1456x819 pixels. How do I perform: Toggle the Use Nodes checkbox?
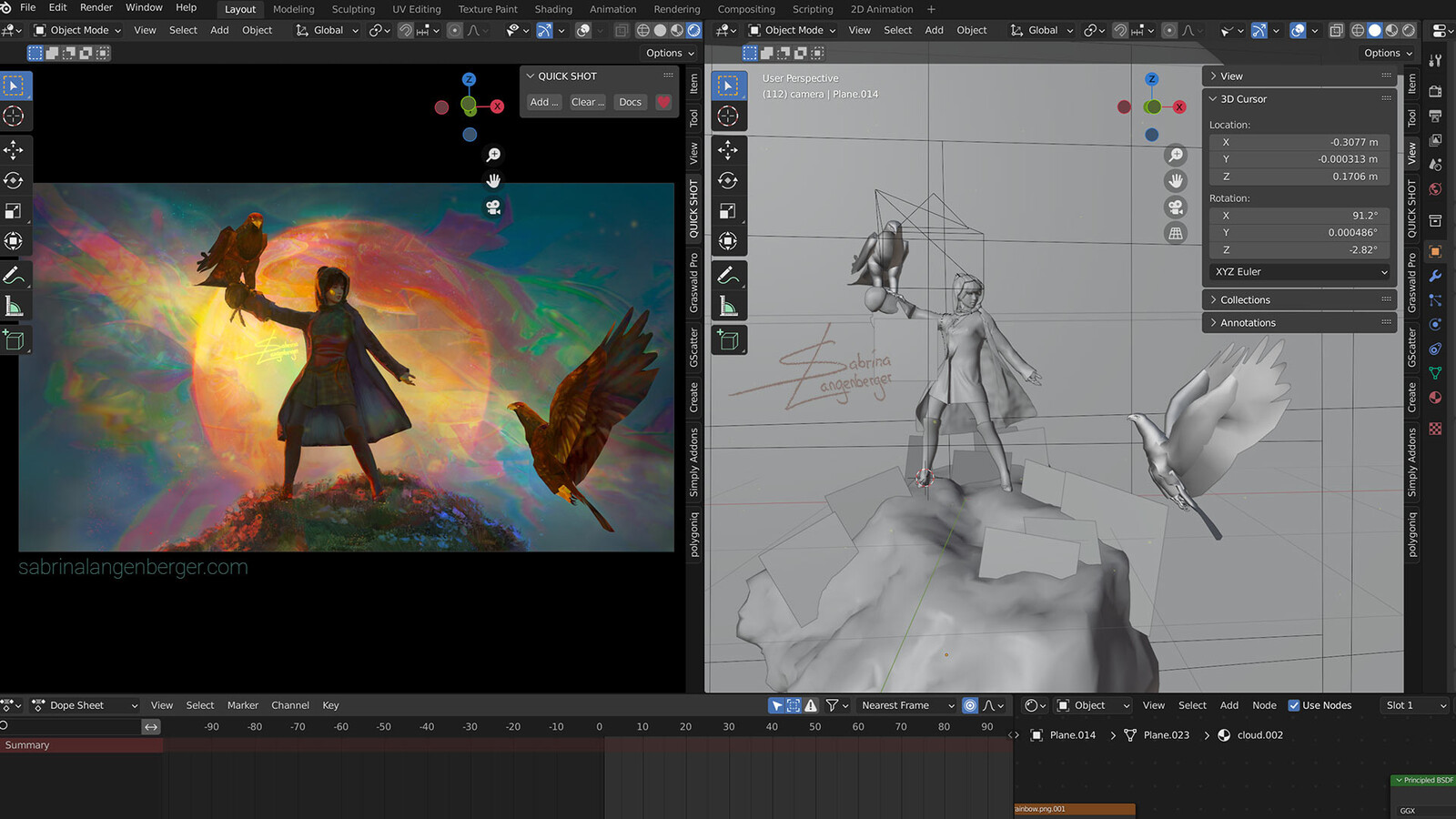point(1294,705)
